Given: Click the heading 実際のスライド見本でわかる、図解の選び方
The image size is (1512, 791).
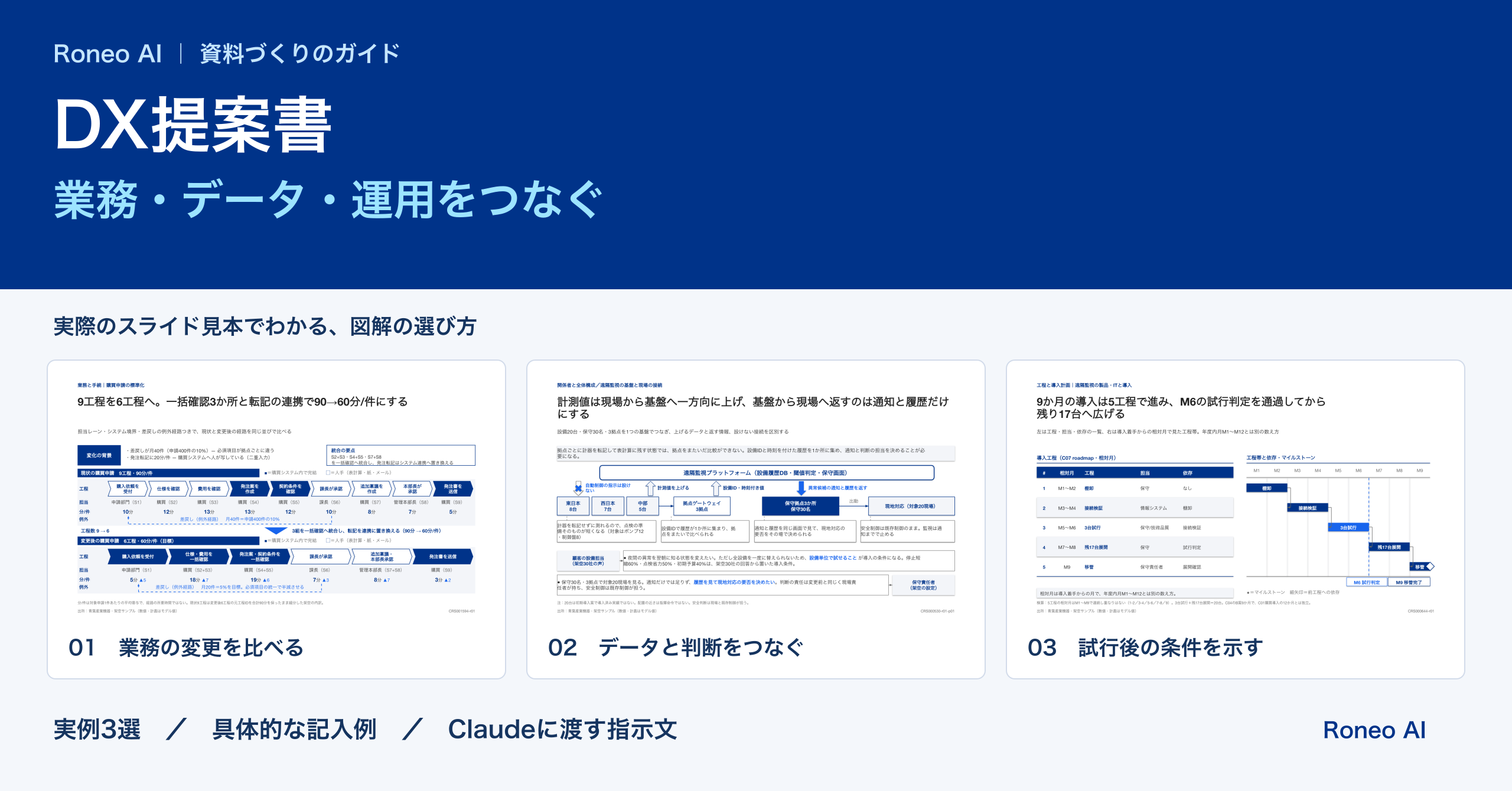Looking at the screenshot, I should [x=265, y=326].
